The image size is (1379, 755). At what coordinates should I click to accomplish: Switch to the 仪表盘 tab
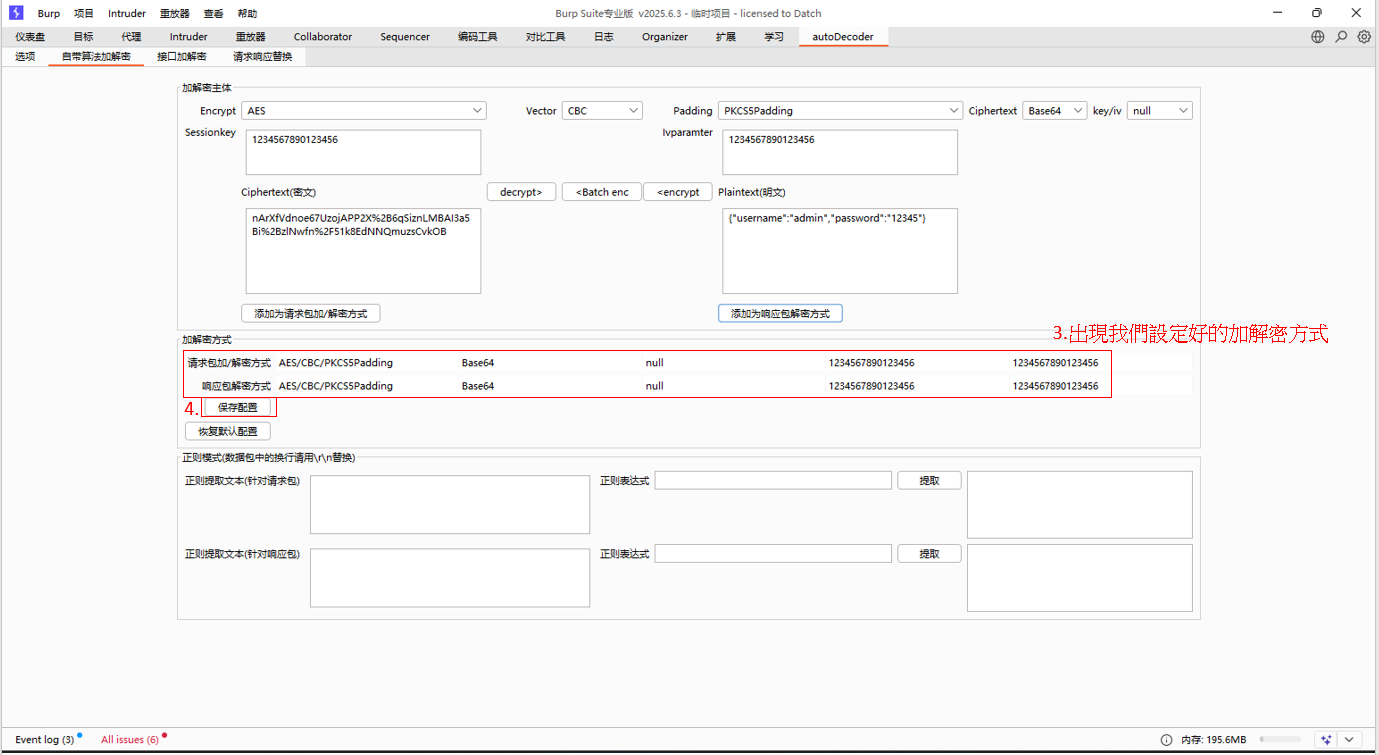30,37
